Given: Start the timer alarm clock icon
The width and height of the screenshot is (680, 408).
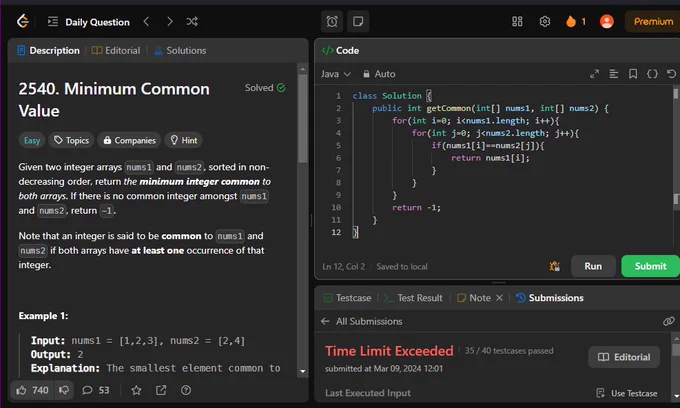Looking at the screenshot, I should coord(332,21).
